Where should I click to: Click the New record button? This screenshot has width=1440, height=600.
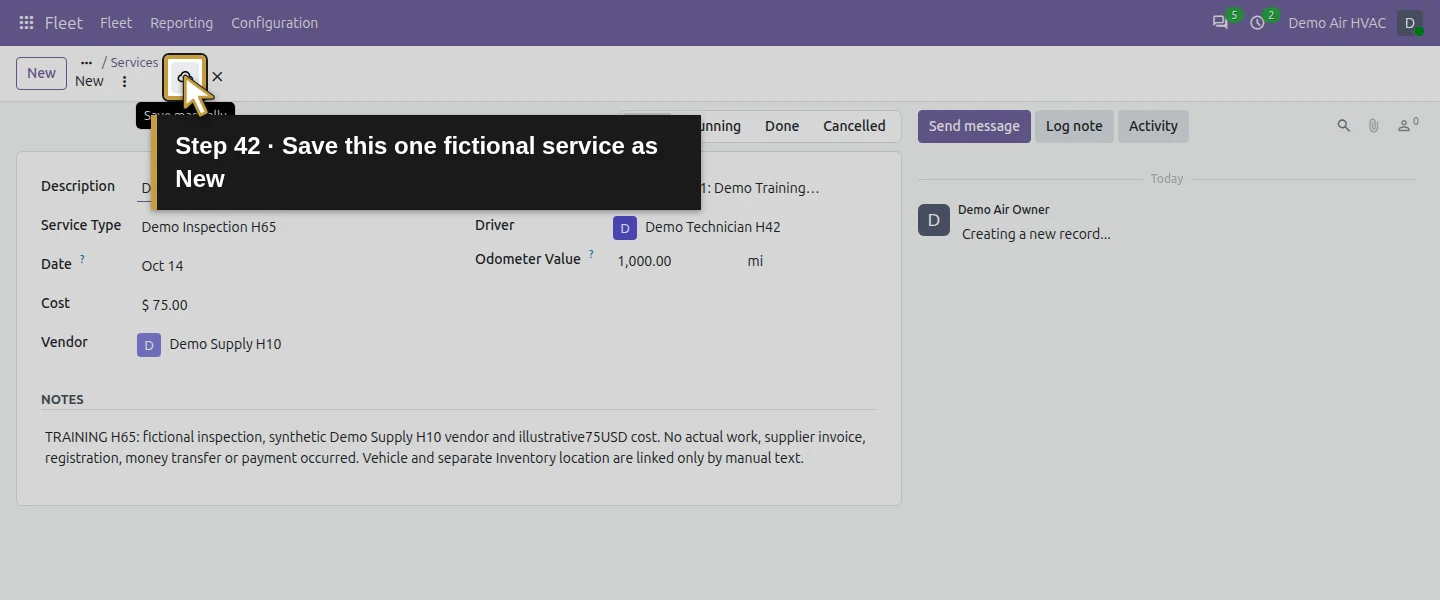(x=41, y=73)
